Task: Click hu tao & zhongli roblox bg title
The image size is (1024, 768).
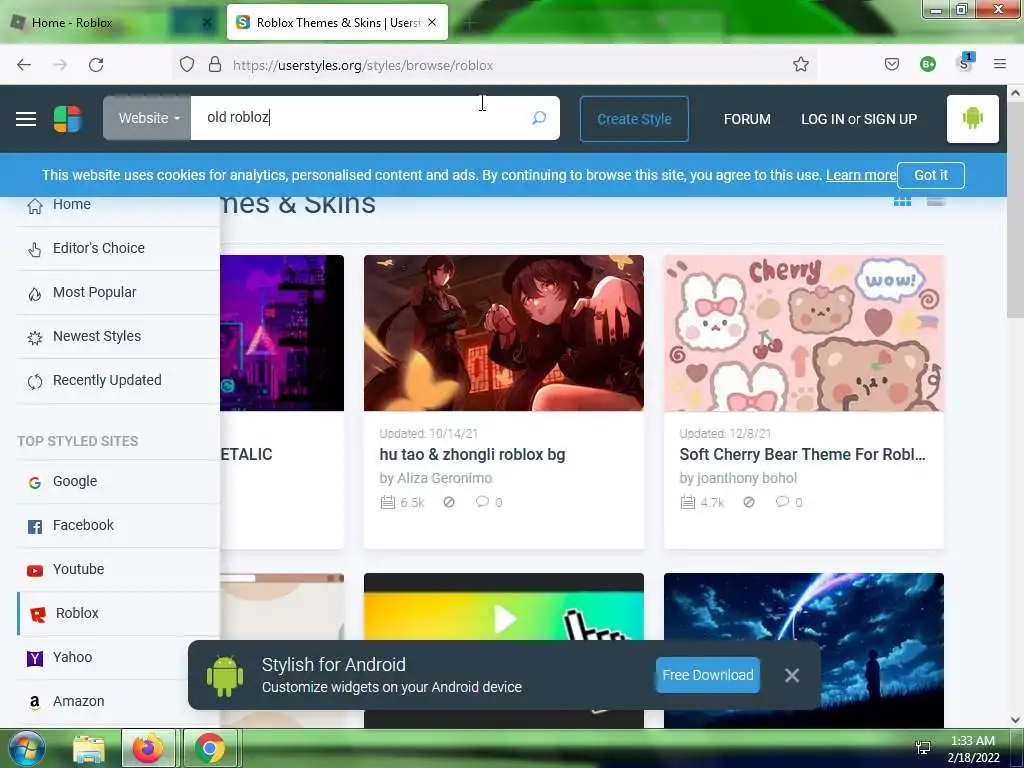Action: [x=472, y=455]
